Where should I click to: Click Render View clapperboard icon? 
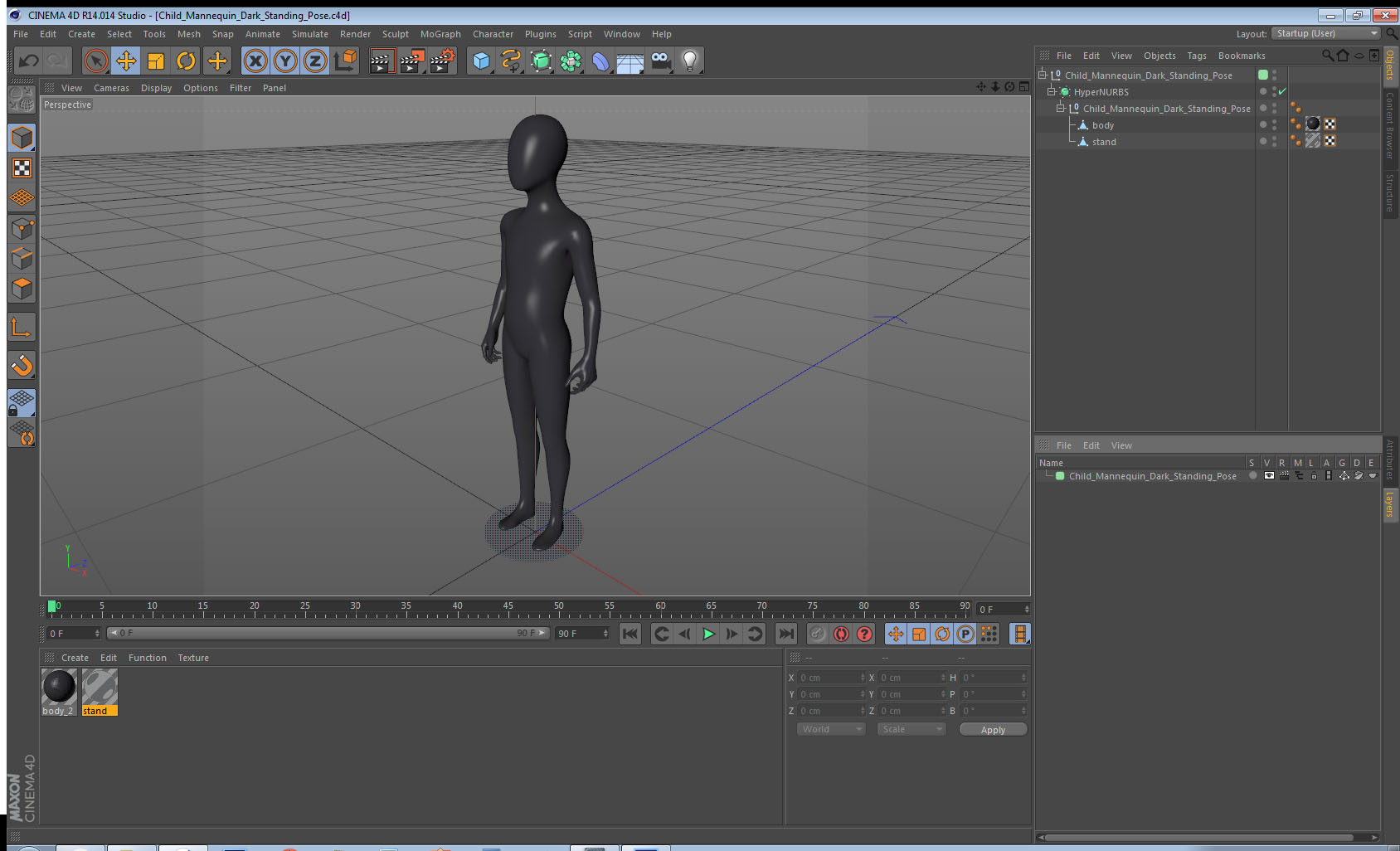pyautogui.click(x=381, y=61)
